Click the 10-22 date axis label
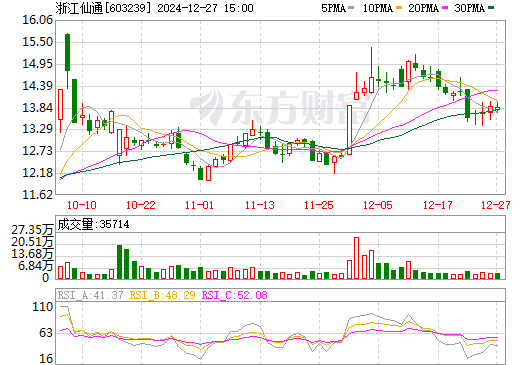This screenshot has width=520, height=365. [x=141, y=205]
